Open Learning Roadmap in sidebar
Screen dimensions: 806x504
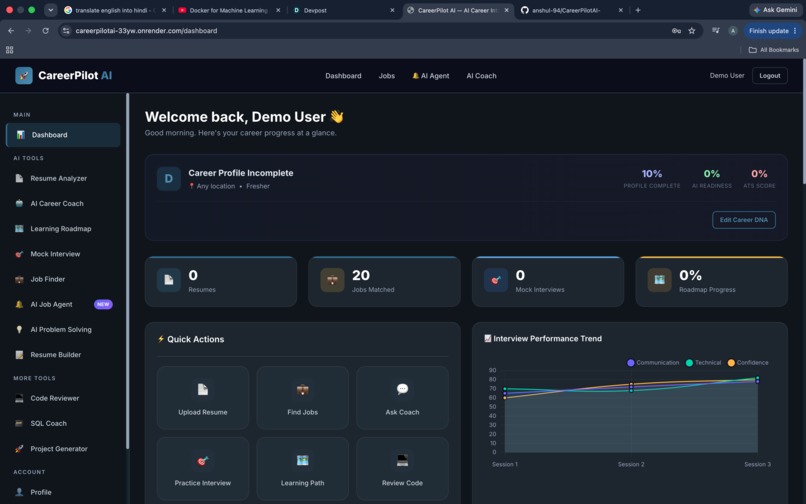click(63, 229)
